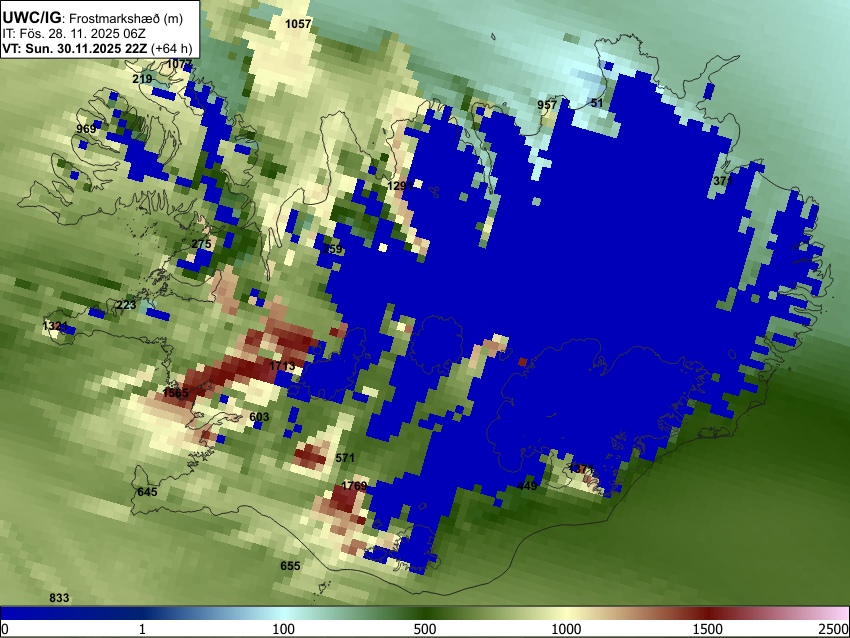Click the 219 value label
The image size is (850, 638).
point(142,79)
